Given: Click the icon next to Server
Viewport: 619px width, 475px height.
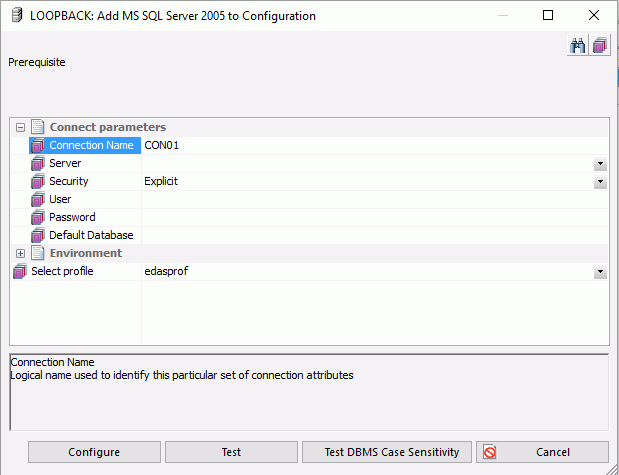Looking at the screenshot, I should (38, 163).
